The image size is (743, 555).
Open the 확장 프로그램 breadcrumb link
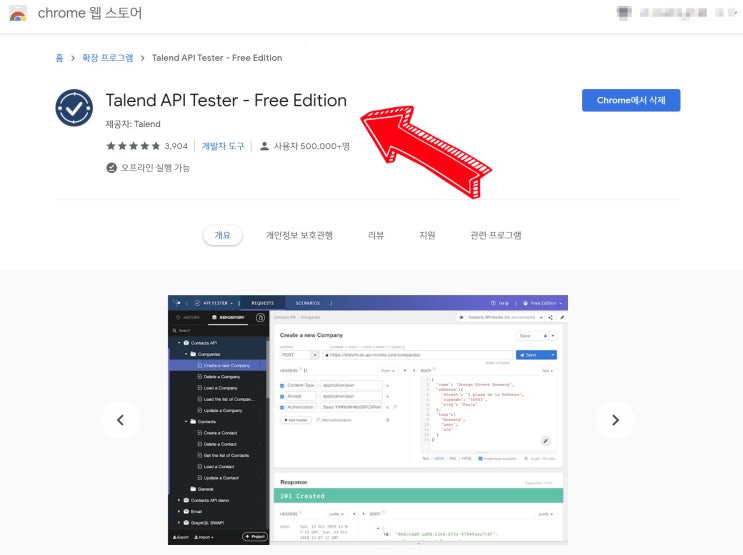pyautogui.click(x=108, y=58)
